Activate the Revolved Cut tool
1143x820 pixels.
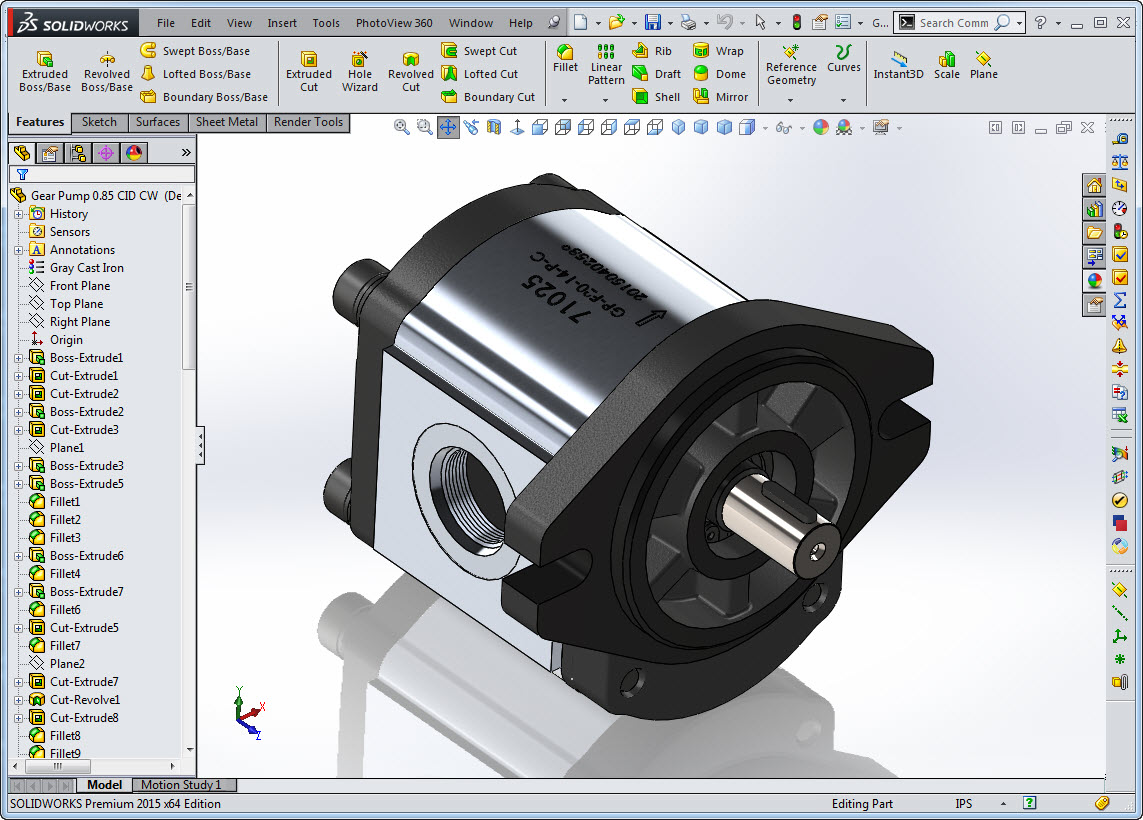tap(410, 71)
